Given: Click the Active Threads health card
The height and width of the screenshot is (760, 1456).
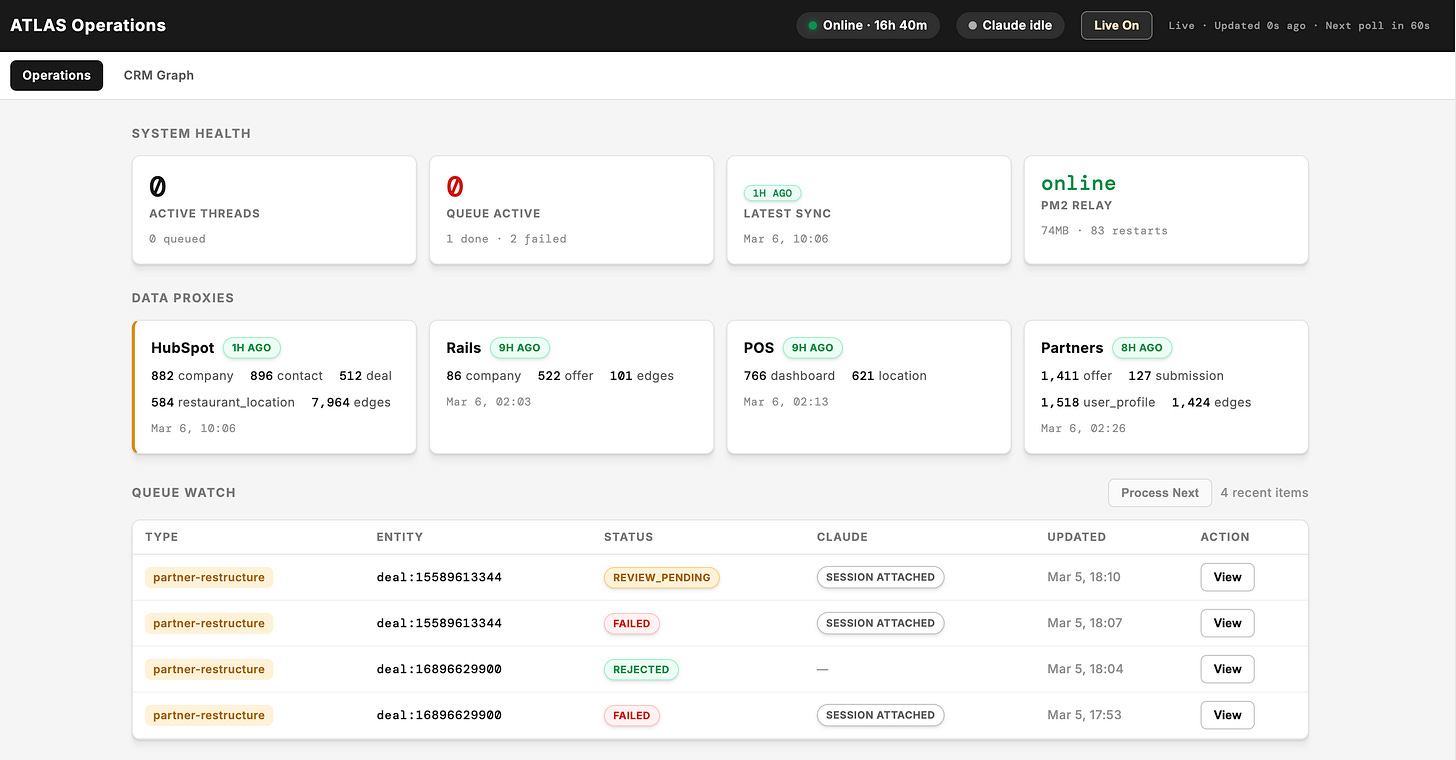Looking at the screenshot, I should [x=274, y=210].
